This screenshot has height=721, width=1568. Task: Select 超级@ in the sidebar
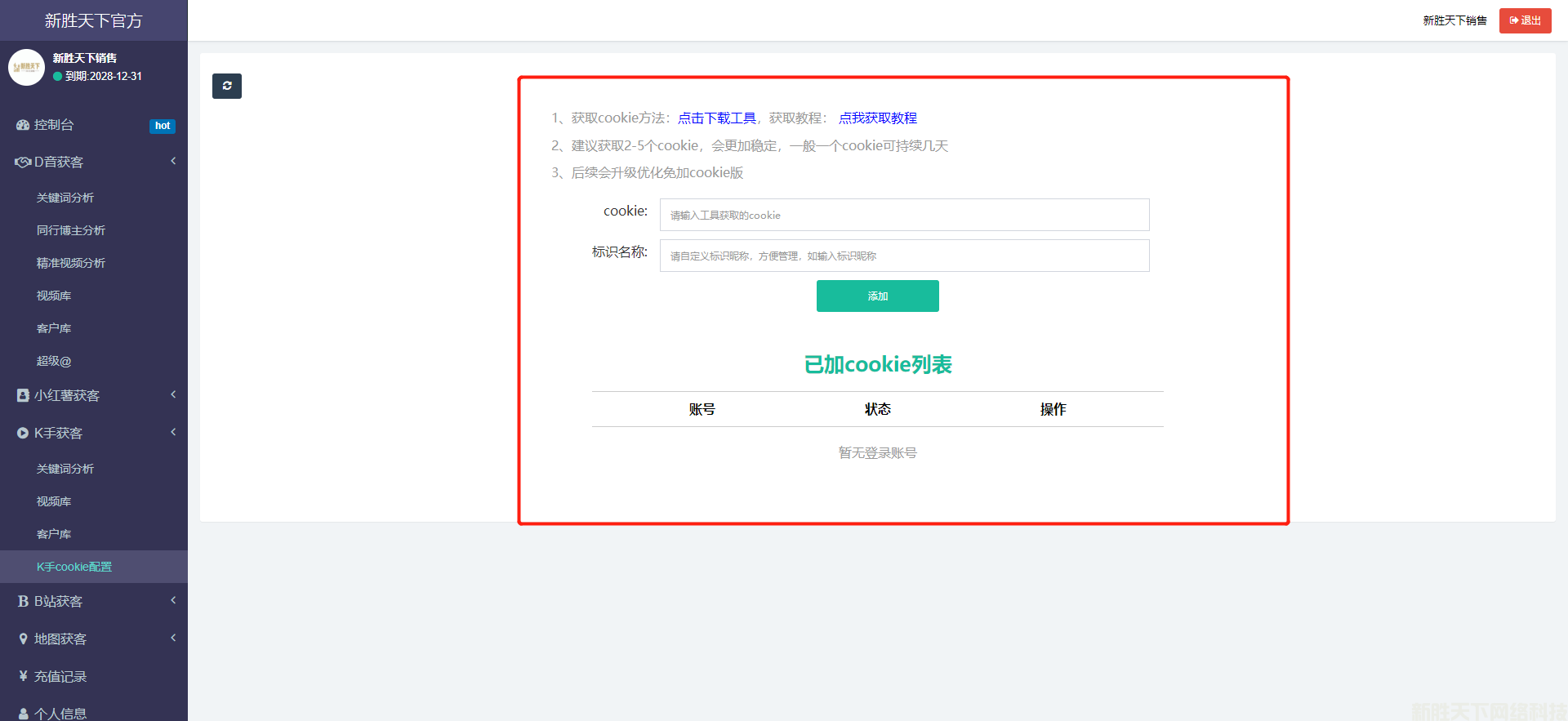pos(54,361)
